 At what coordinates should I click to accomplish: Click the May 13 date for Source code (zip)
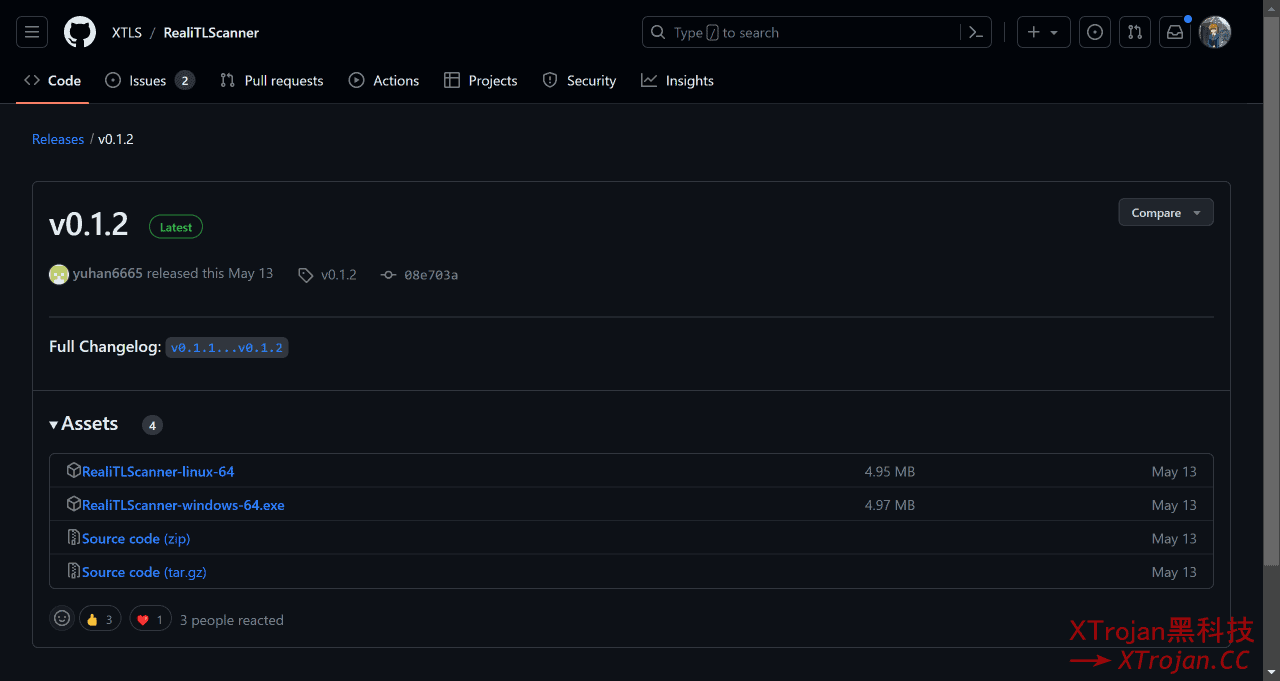tap(1174, 538)
